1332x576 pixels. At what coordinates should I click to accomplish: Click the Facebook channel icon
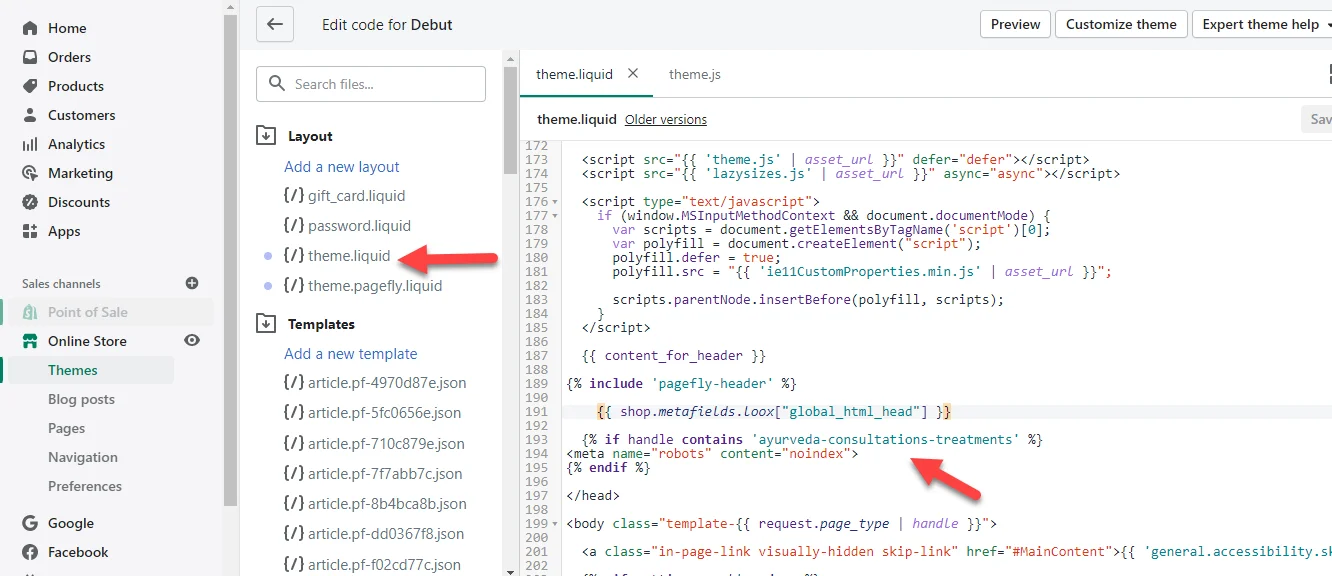(x=30, y=552)
